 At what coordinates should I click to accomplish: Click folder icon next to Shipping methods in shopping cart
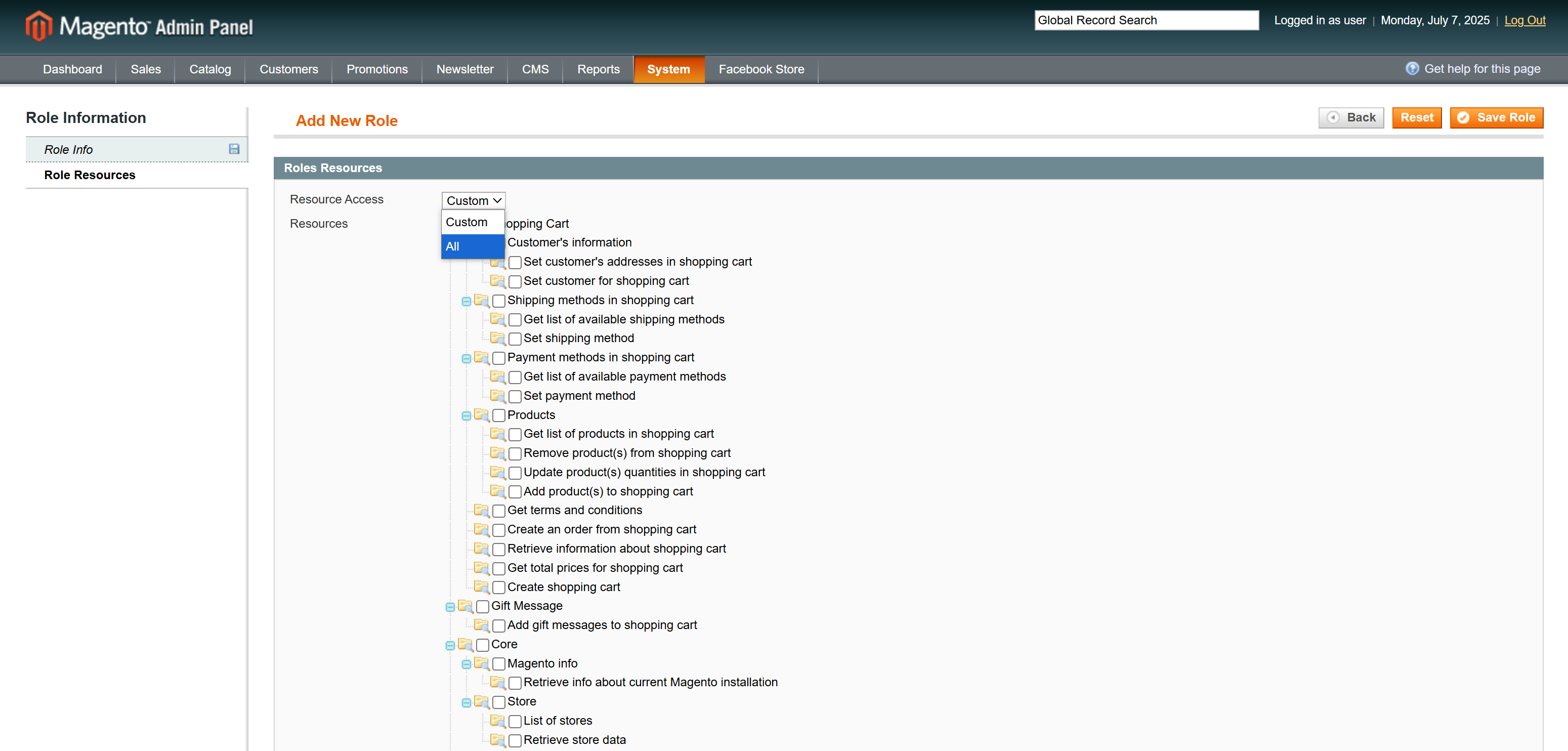pyautogui.click(x=482, y=301)
